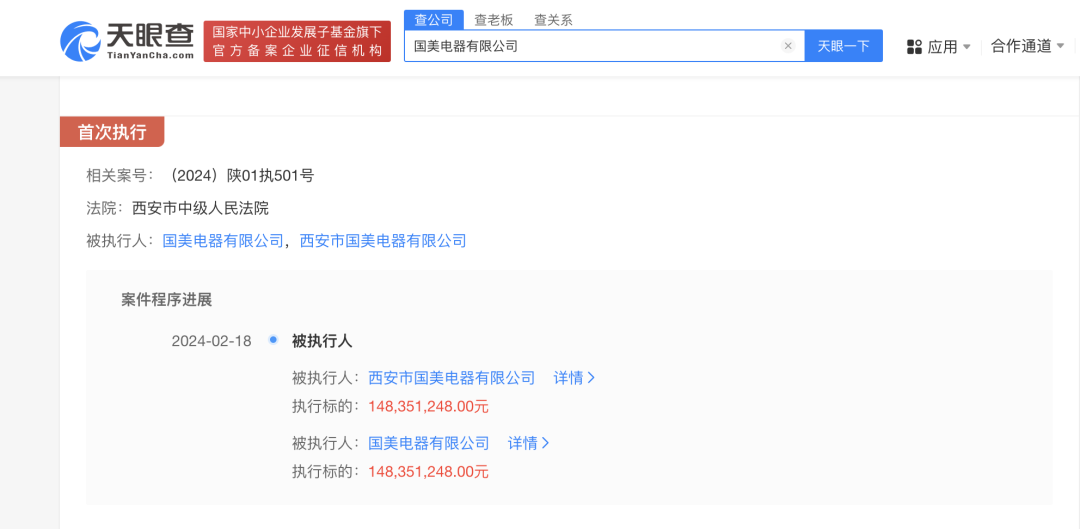Click the red official credit agency banner

tap(297, 41)
